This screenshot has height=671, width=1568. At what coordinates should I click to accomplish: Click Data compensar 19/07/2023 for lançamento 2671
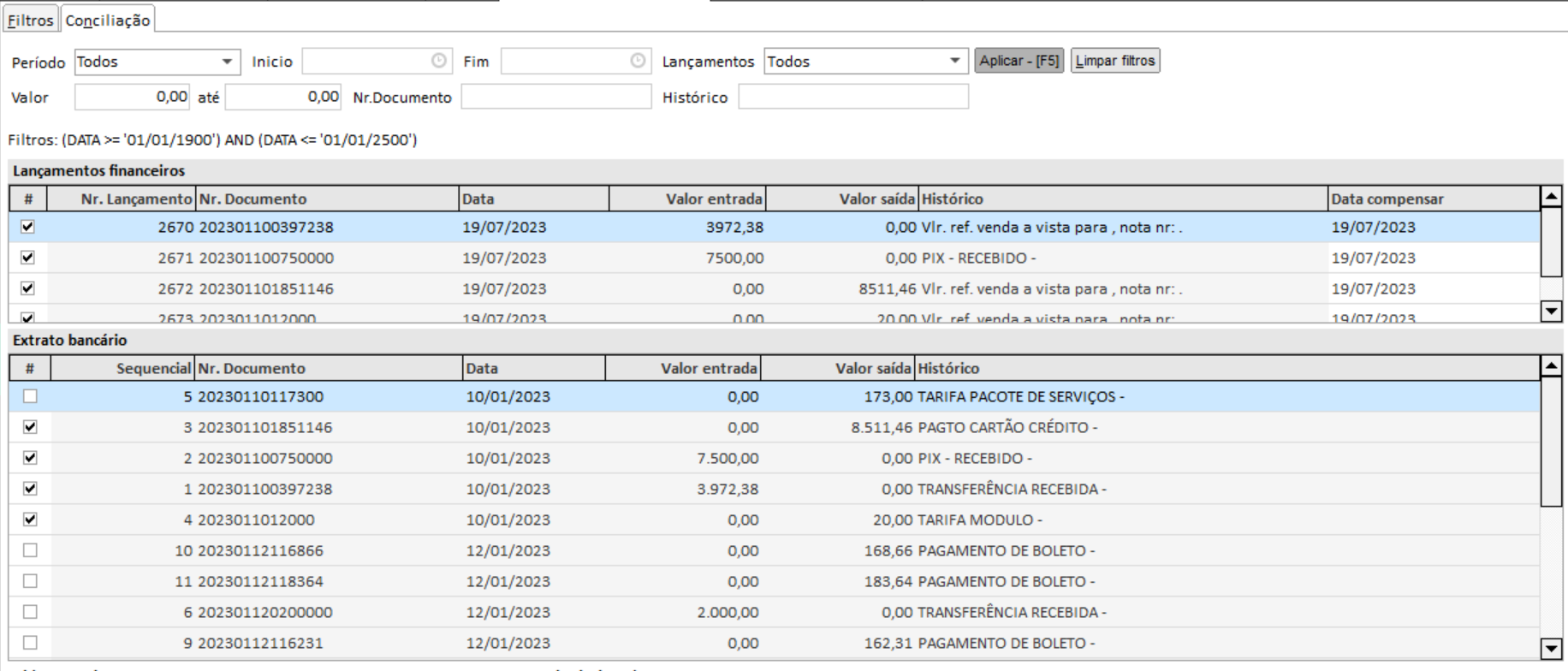tap(1373, 258)
